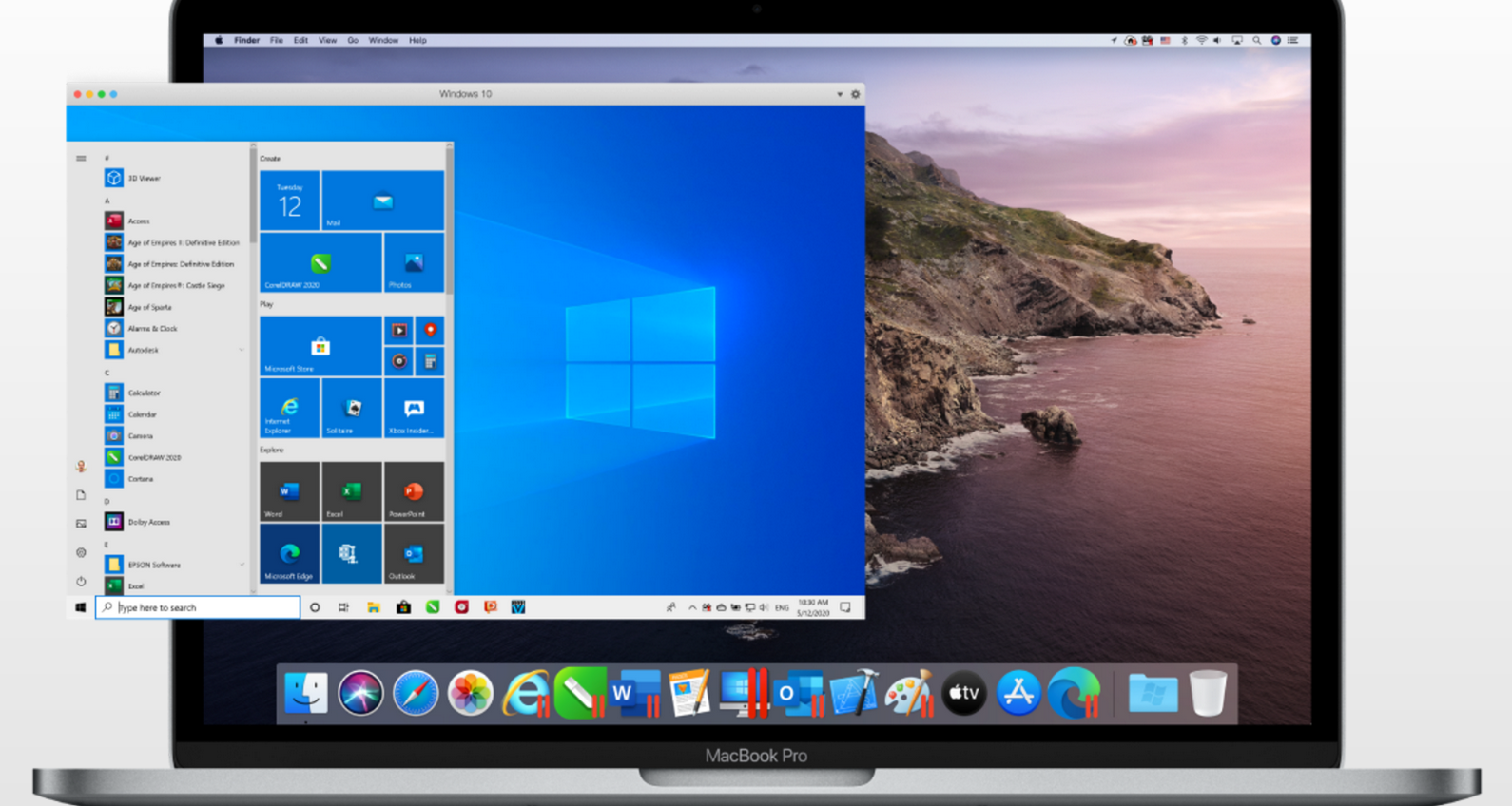Open macOS Spotlight search icon
Image resolution: width=1512 pixels, height=806 pixels.
coord(1257,41)
